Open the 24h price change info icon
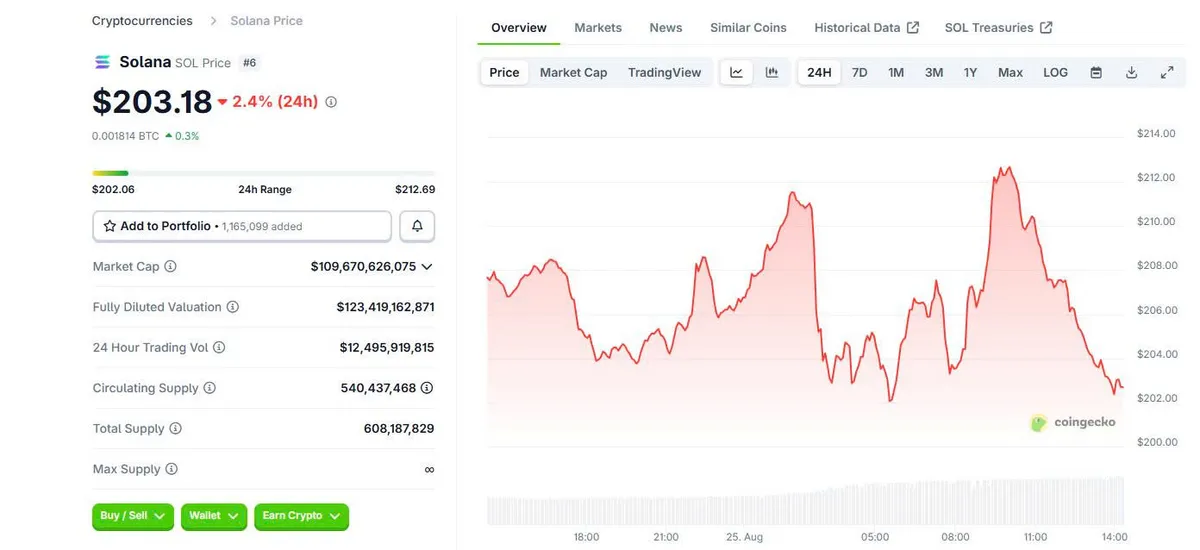Screen dimensions: 1200x550 [331, 102]
